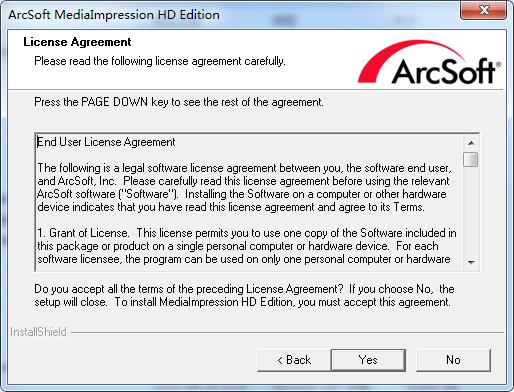
Task: Click the End User License Agreement line
Action: (106, 142)
